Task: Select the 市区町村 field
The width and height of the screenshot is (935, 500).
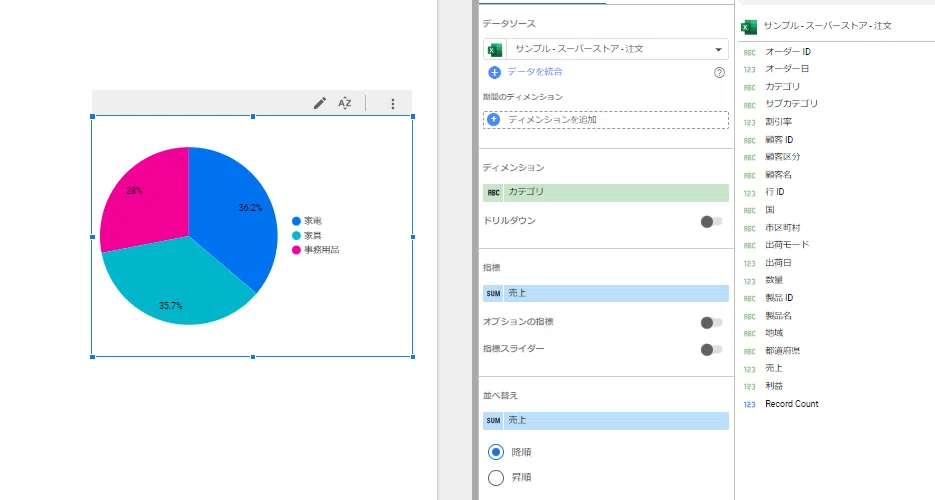Action: pyautogui.click(x=782, y=228)
